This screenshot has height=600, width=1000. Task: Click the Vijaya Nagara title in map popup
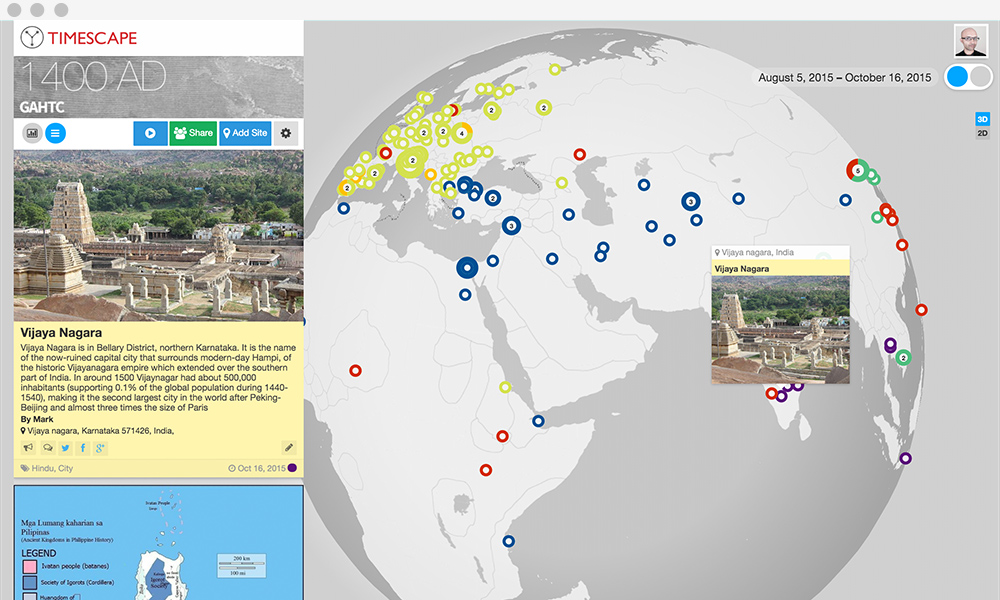[x=742, y=268]
